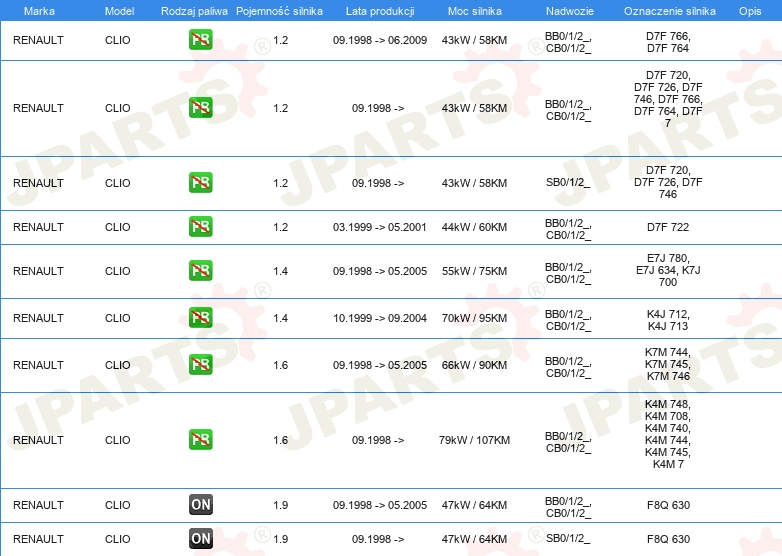
Task: Click the petrol icon in the 66kW / 90KM row
Action: tap(201, 365)
